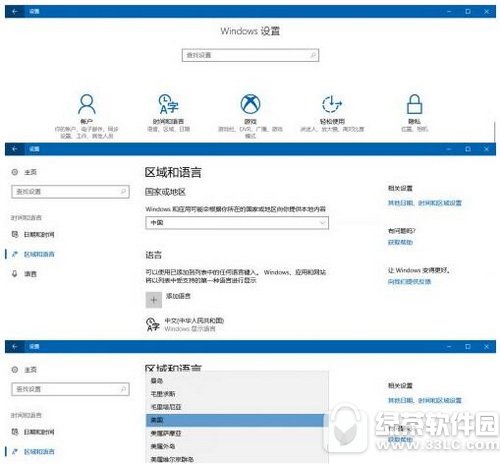The width and height of the screenshot is (500, 464).
Task: Click the 获取帮助 link below 有问题吗
Action: [400, 242]
